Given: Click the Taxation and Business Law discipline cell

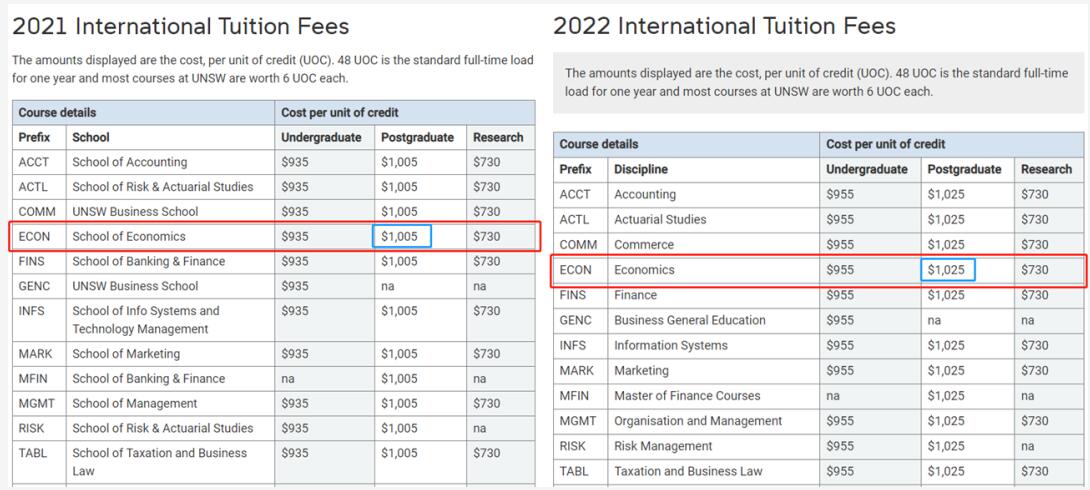Looking at the screenshot, I should [x=687, y=471].
